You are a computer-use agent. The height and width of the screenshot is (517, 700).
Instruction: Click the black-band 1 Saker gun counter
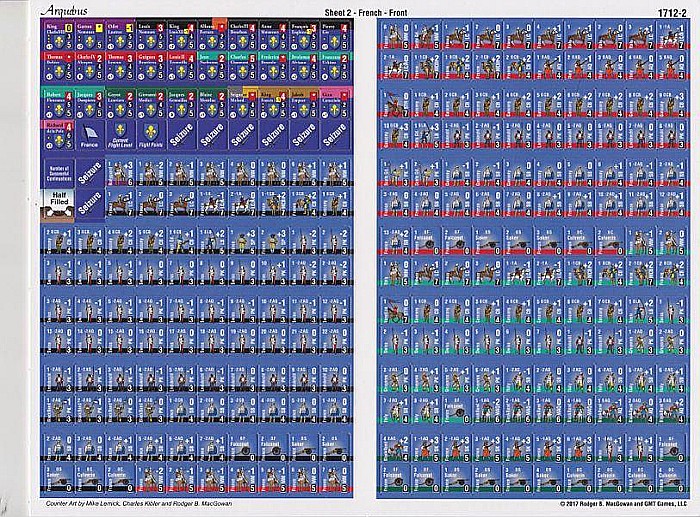(x=304, y=447)
